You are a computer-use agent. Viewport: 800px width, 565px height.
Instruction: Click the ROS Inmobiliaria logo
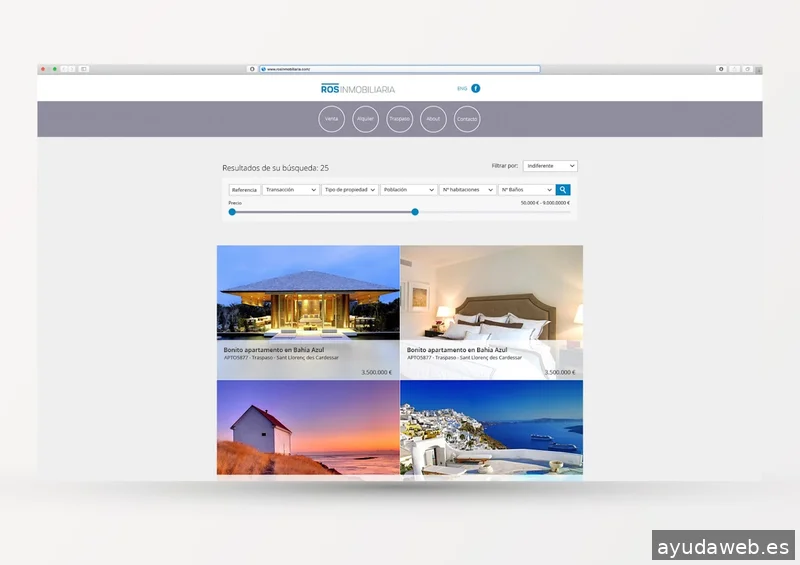pos(358,89)
